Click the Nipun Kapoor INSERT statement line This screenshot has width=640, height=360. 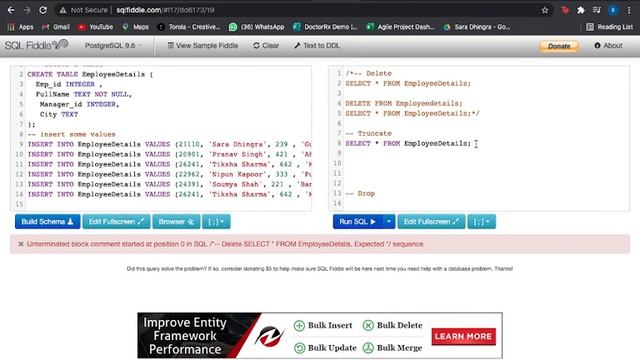(x=169, y=174)
